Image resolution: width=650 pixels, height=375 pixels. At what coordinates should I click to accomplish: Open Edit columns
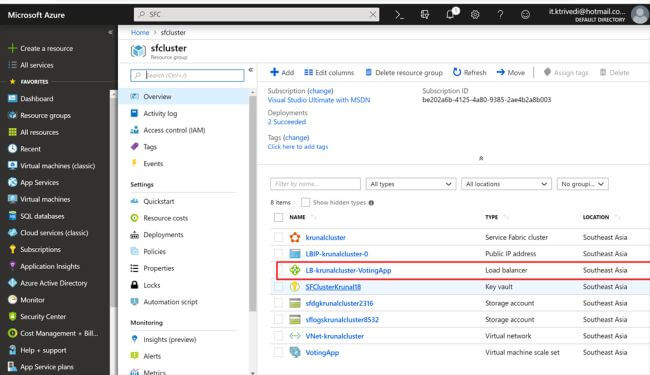pyautogui.click(x=329, y=73)
